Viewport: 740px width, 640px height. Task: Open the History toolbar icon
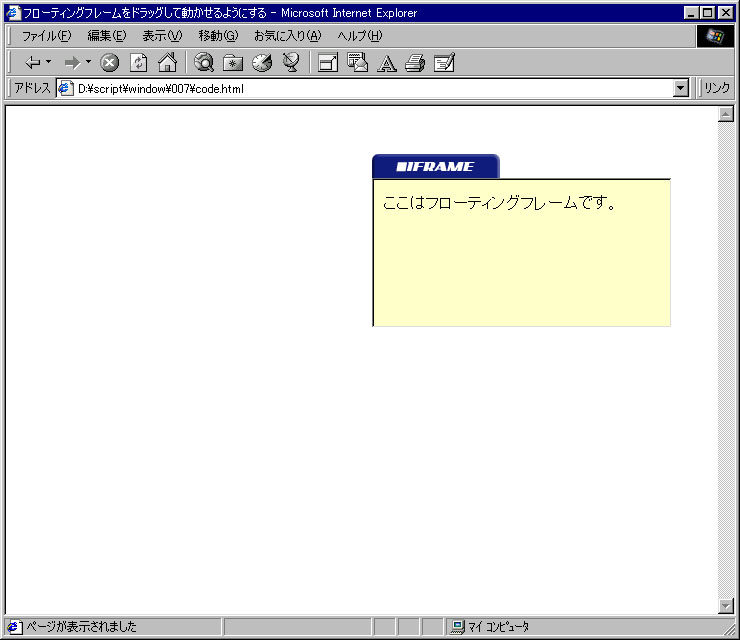point(262,62)
